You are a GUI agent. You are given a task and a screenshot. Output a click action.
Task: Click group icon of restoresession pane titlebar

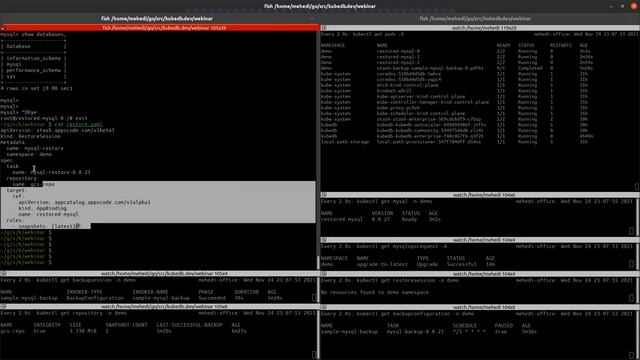click(x=324, y=274)
